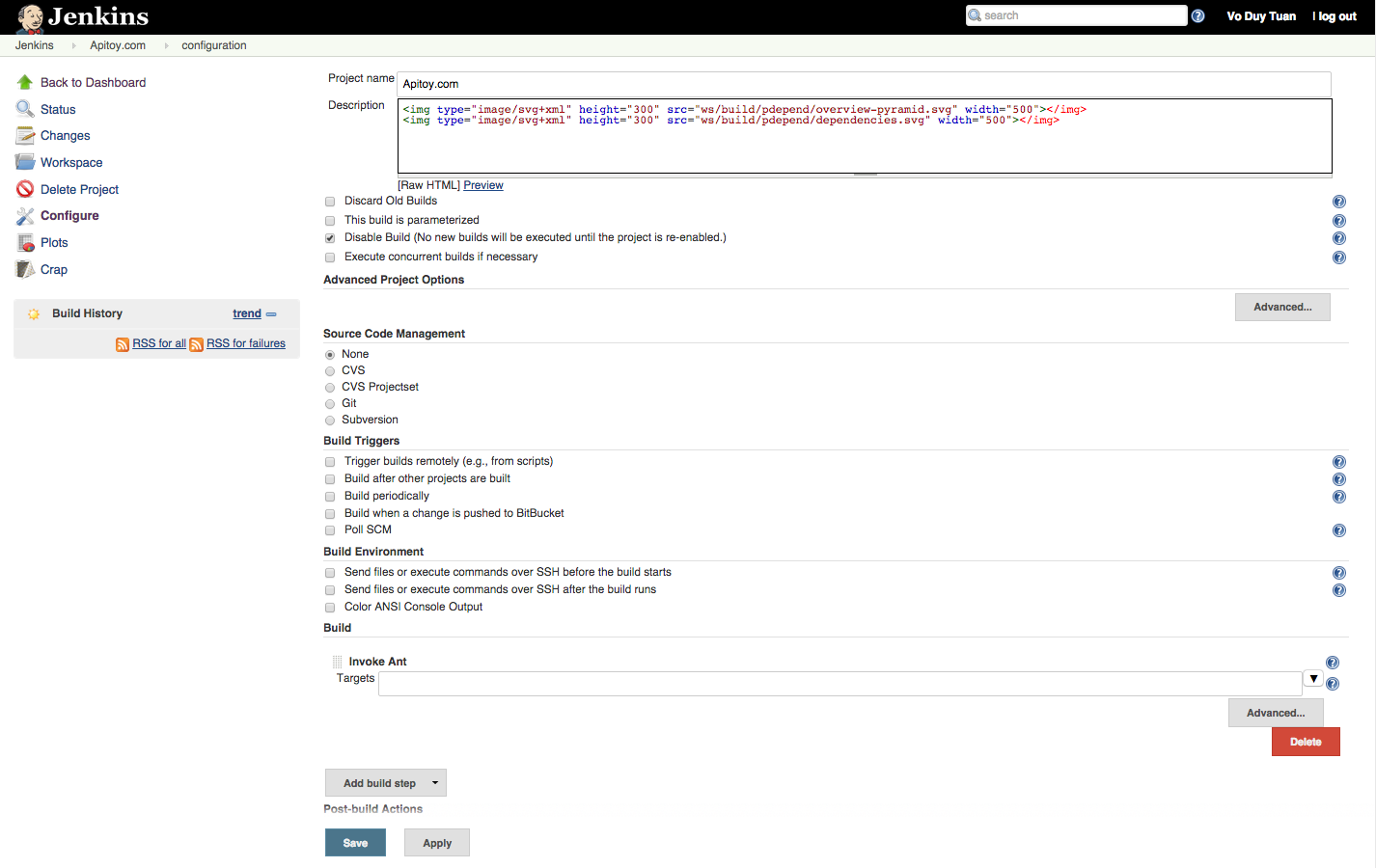Expand Invoke Ant Advanced options

pos(1276,713)
